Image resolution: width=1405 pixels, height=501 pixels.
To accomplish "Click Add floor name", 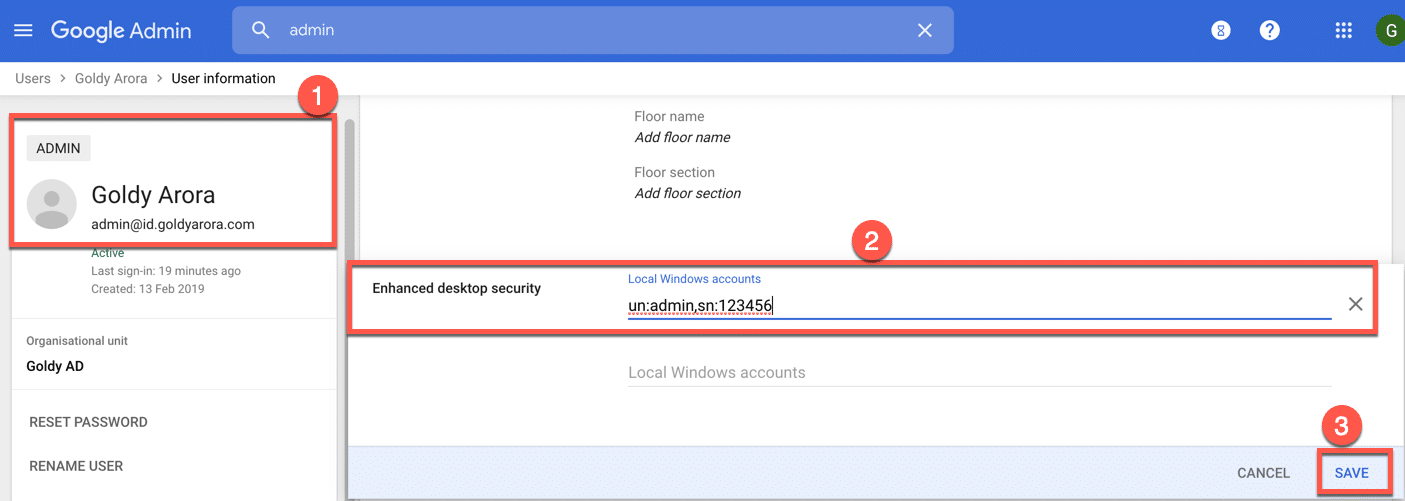I will (x=682, y=137).
